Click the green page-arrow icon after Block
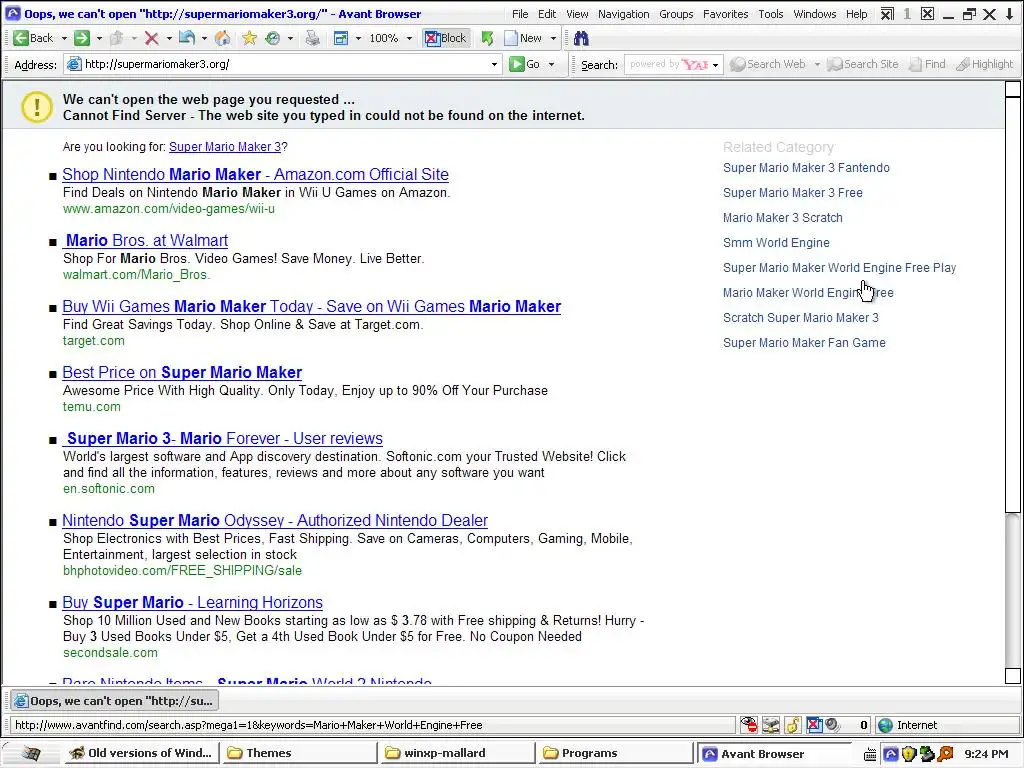Viewport: 1024px width, 768px height. [x=487, y=39]
